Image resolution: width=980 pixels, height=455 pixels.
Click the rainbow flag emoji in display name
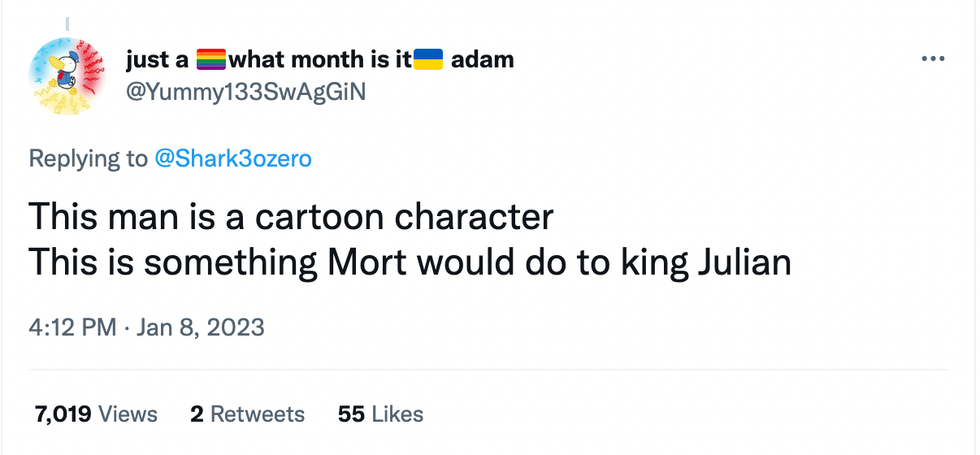(210, 60)
